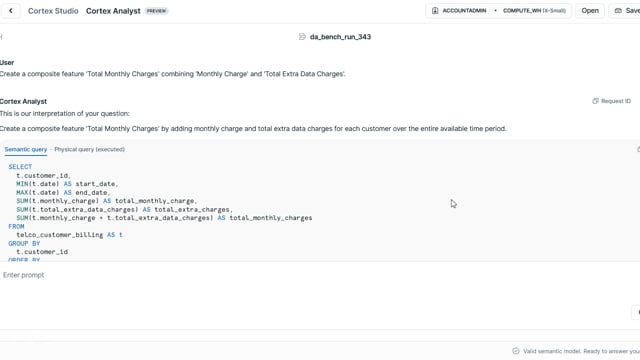Image resolution: width=640 pixels, height=360 pixels.
Task: Click the Save button
Action: (625, 11)
